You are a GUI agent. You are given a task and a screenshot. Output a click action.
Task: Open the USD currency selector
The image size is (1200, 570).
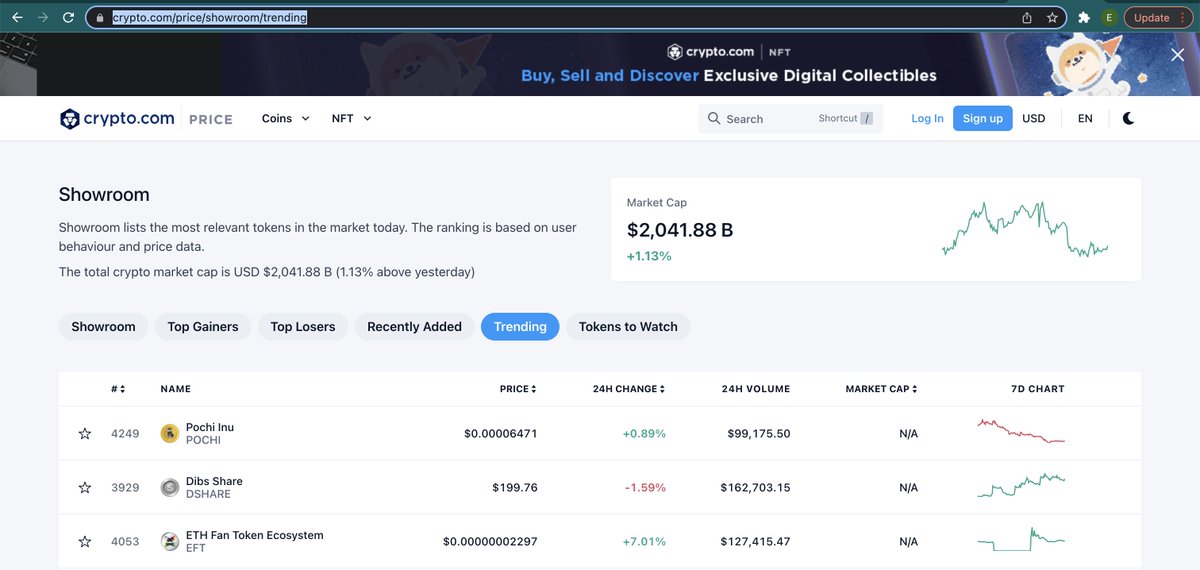point(1033,118)
